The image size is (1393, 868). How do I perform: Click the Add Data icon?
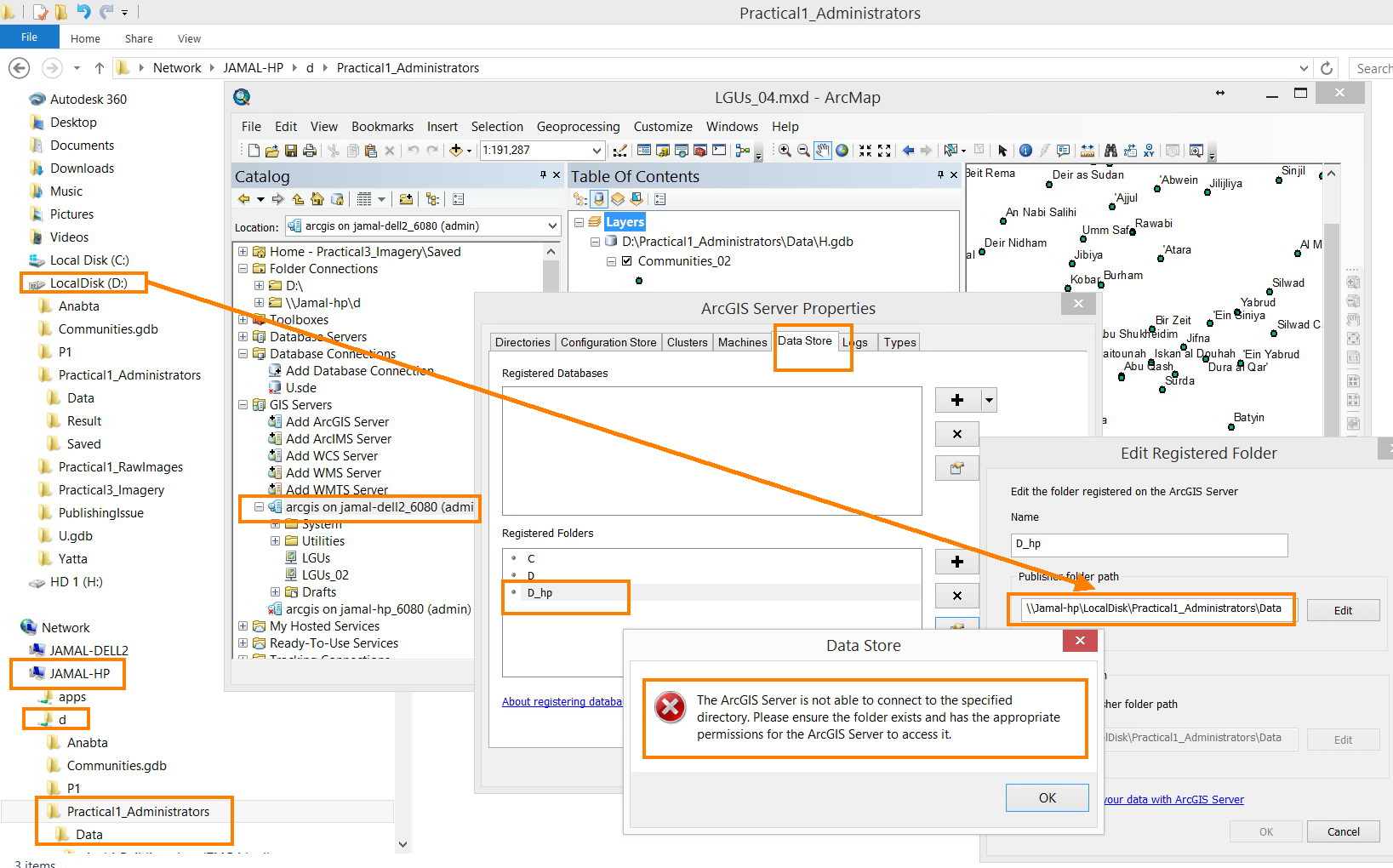(456, 151)
